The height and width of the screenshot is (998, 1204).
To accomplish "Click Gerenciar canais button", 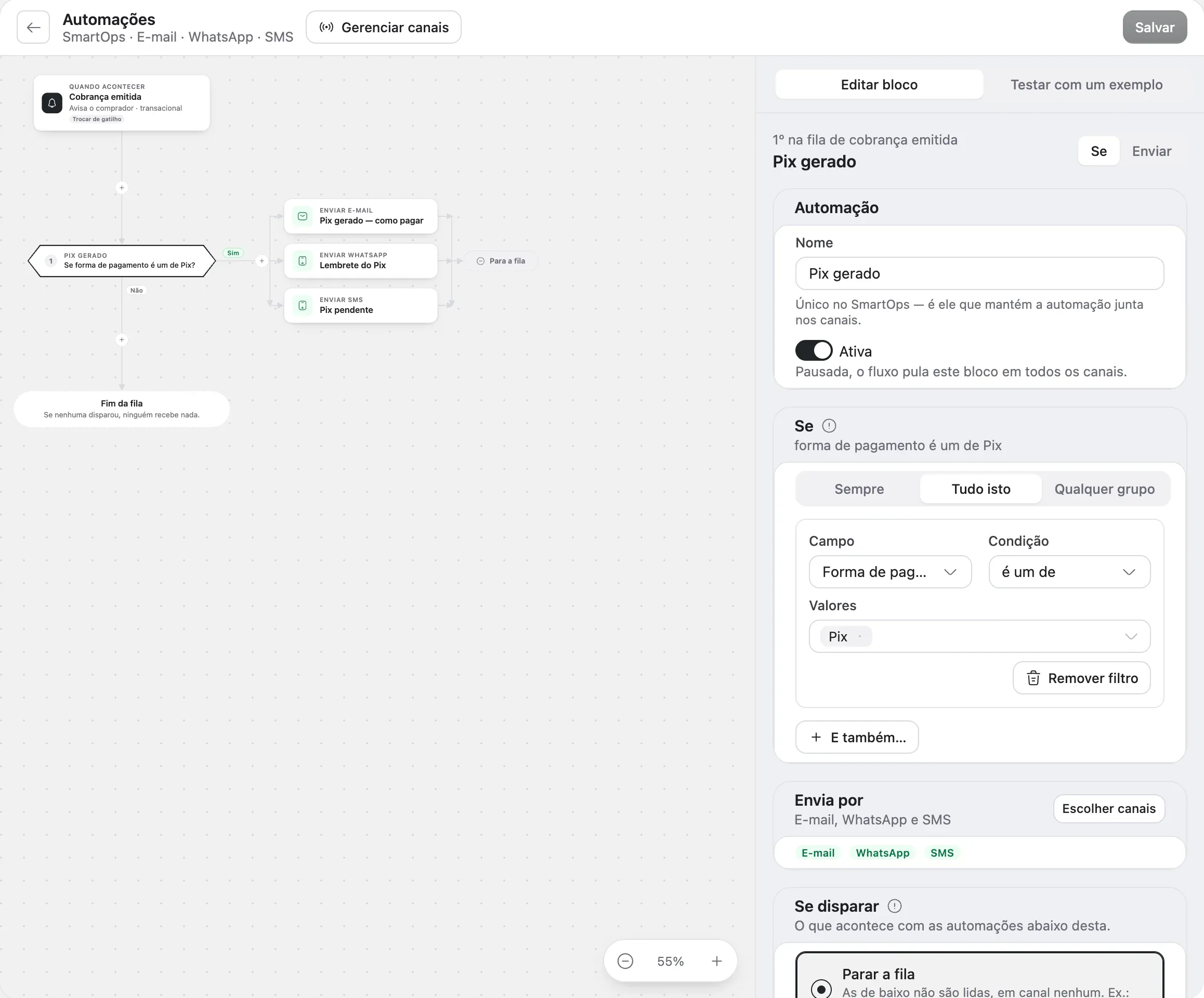I will 384,27.
